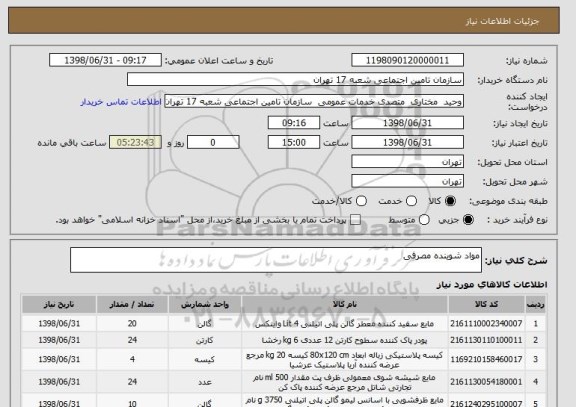Screen dimensions: 576x407
Task: Click the glass cleaner liquid product name
Action: click(344, 382)
